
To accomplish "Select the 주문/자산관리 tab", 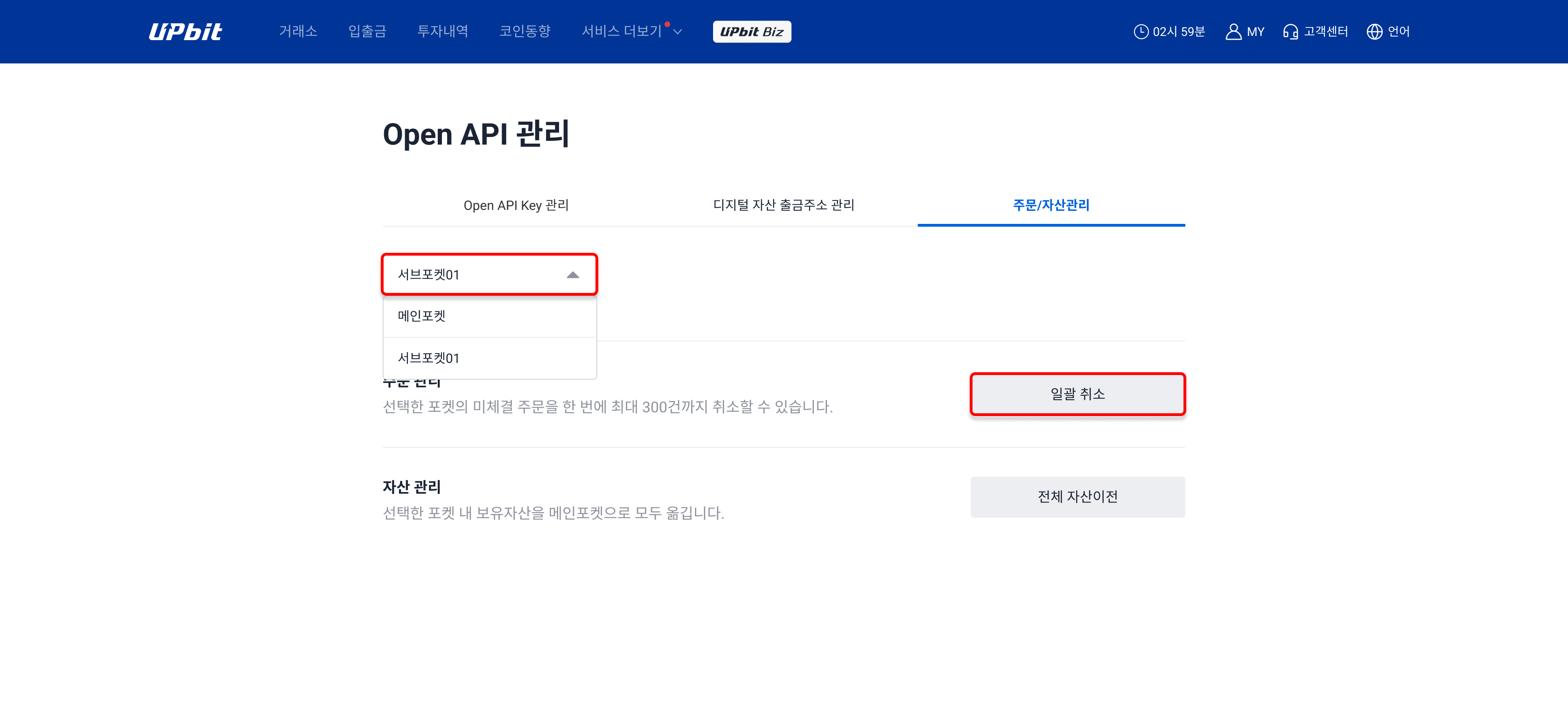I will click(x=1051, y=205).
